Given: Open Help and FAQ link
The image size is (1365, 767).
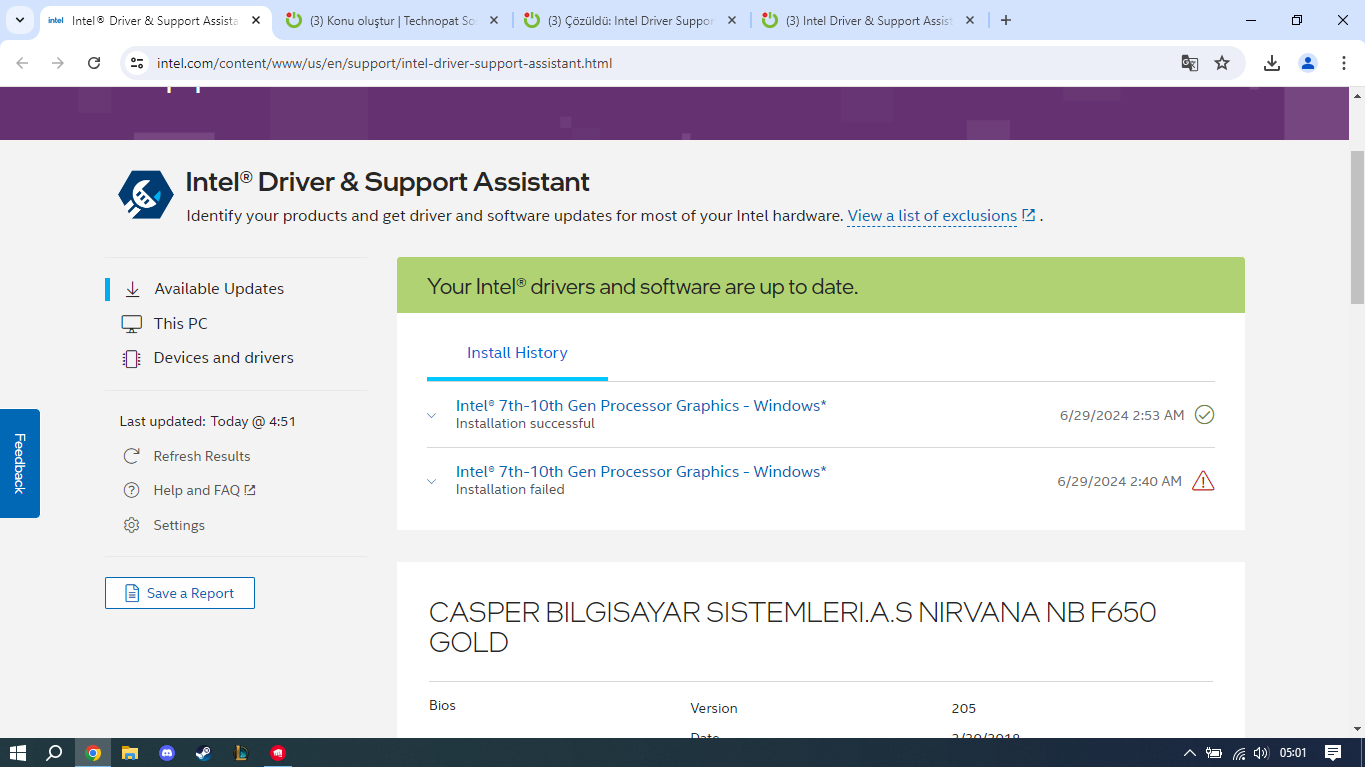Looking at the screenshot, I should pyautogui.click(x=205, y=491).
